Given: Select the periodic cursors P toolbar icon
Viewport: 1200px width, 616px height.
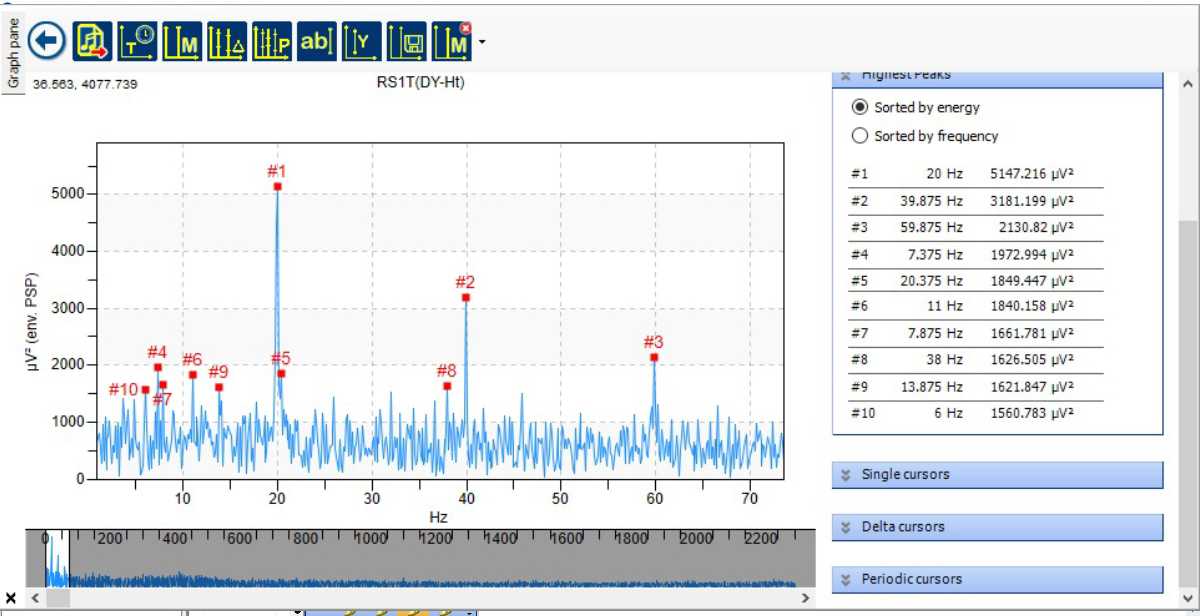Looking at the screenshot, I should (x=272, y=41).
